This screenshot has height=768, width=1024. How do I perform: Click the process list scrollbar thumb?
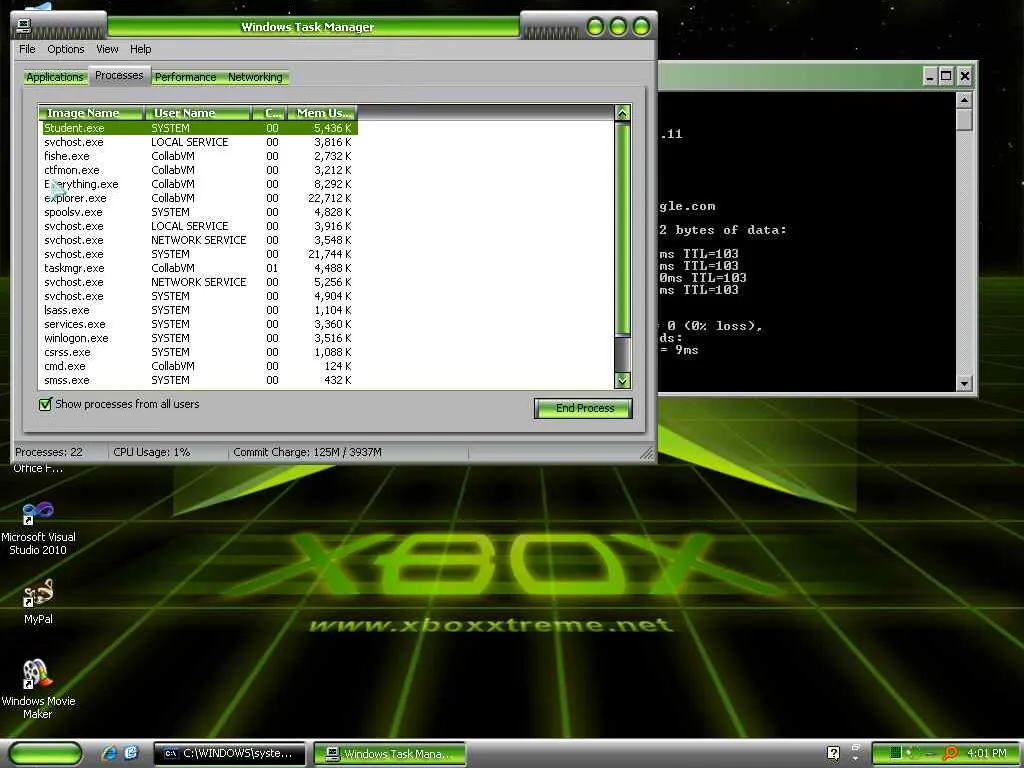pos(622,229)
